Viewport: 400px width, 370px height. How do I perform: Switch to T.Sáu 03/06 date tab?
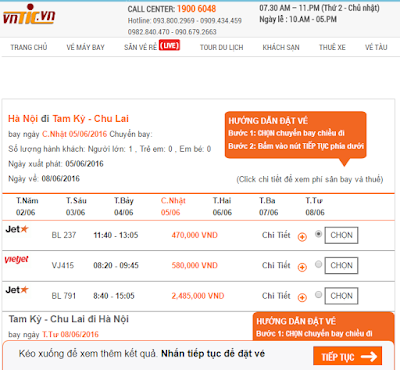click(76, 206)
